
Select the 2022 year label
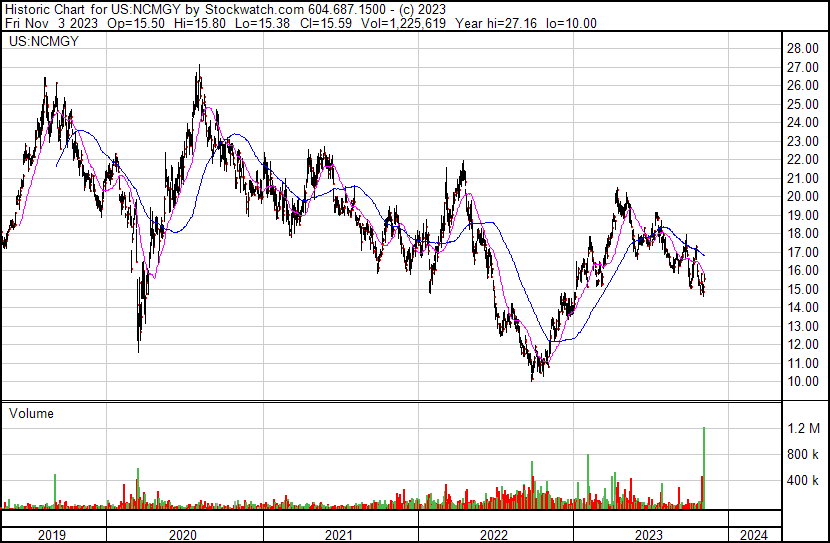pyautogui.click(x=494, y=535)
